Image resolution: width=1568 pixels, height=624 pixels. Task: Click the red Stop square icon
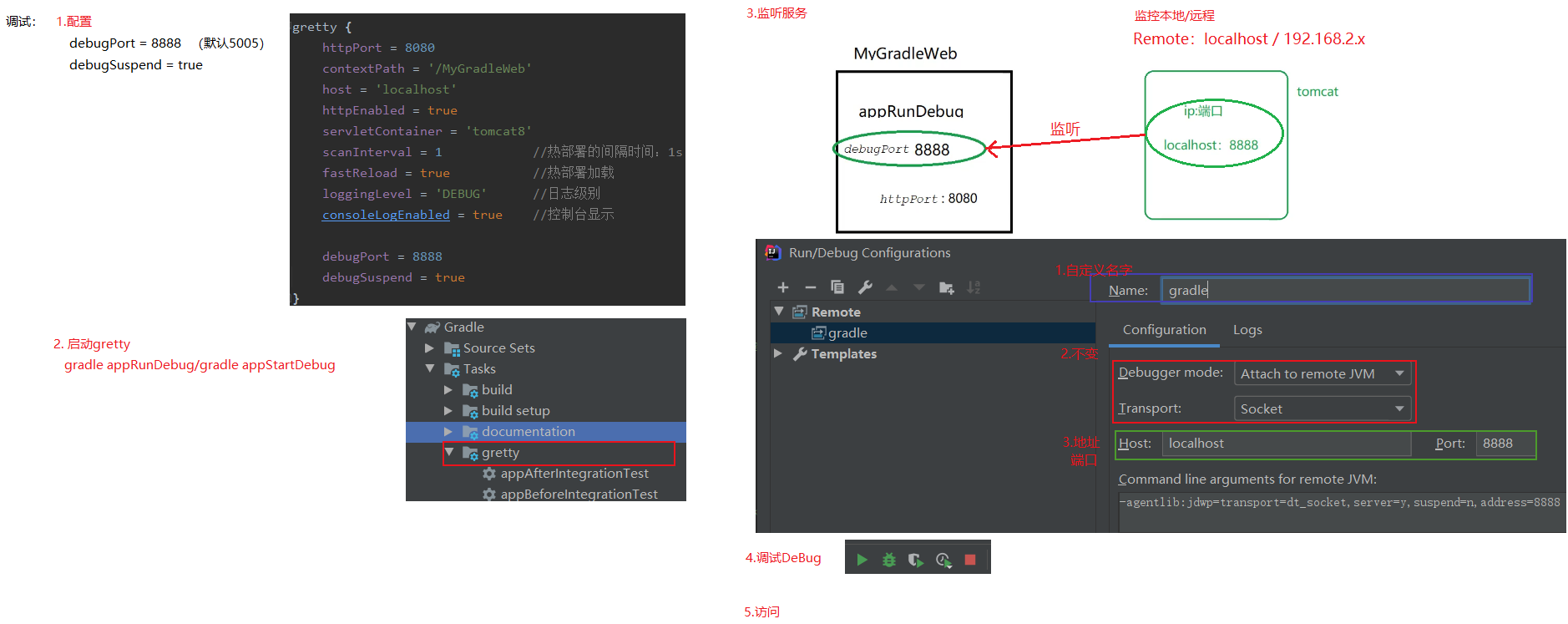point(970,560)
